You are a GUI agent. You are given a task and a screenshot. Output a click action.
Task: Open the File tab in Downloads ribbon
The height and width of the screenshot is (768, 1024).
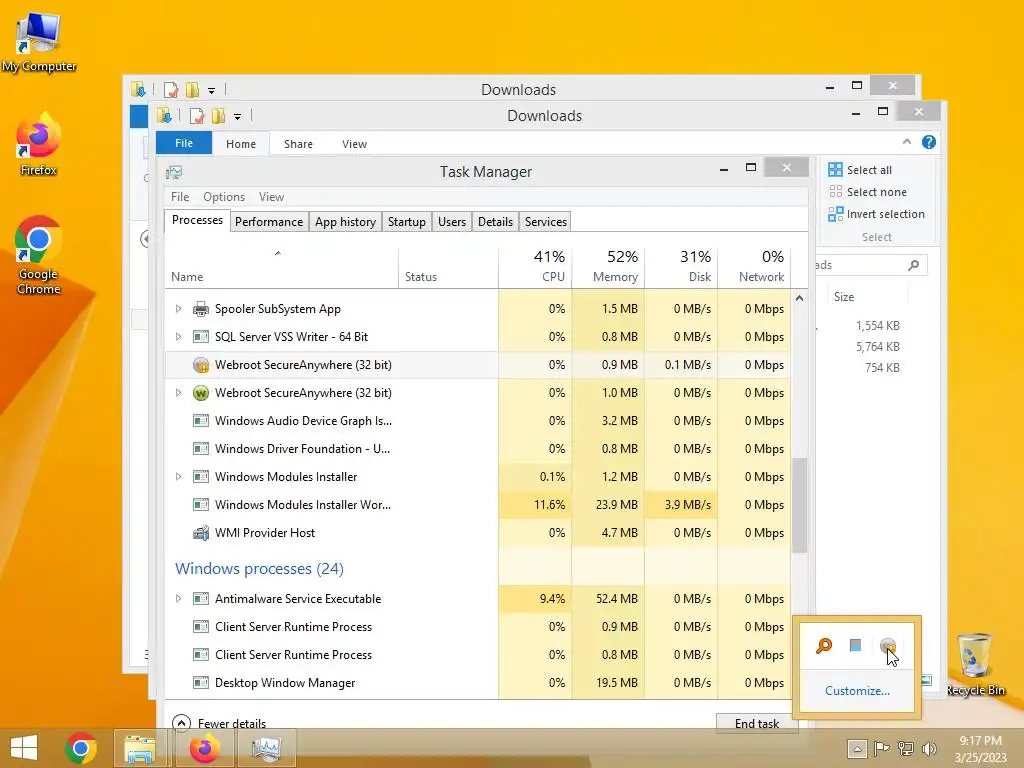click(x=184, y=143)
